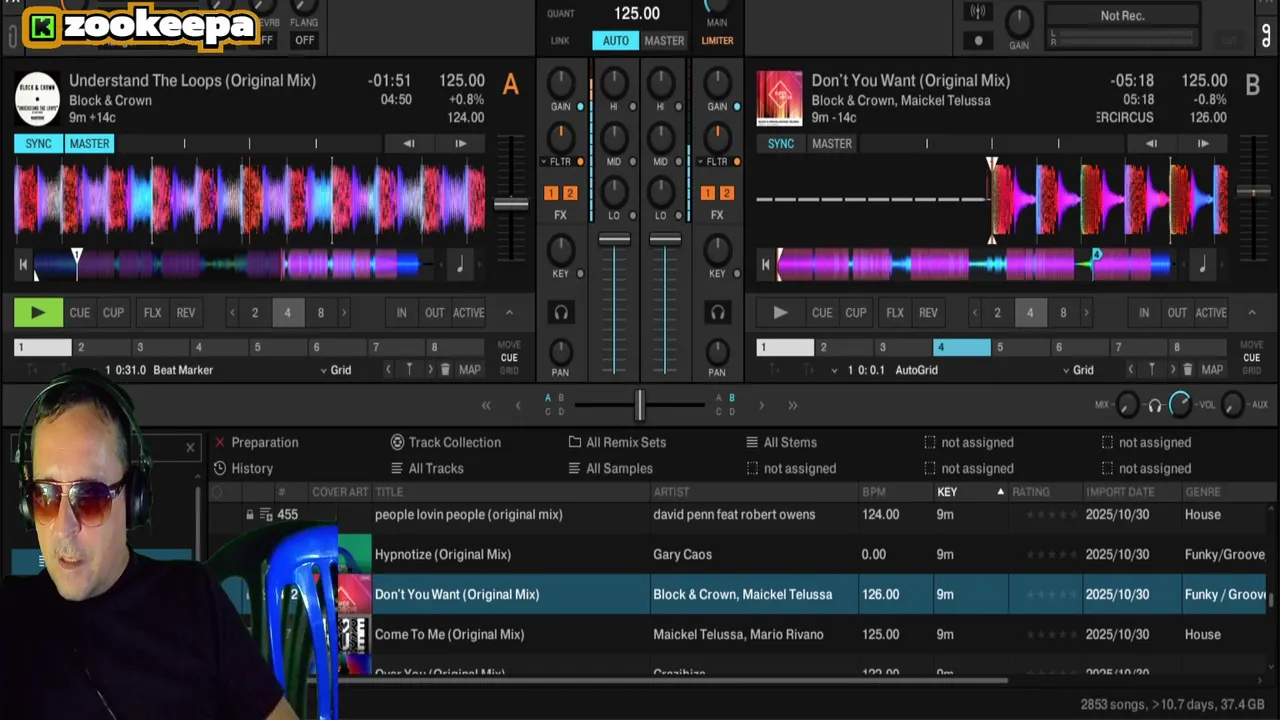1280x720 pixels.
Task: Expand deck A advanced panel chevron
Action: [509, 313]
